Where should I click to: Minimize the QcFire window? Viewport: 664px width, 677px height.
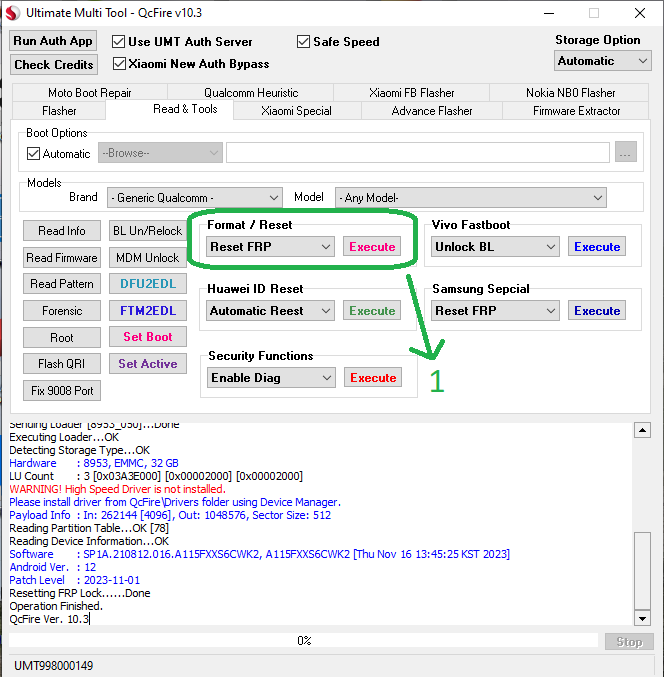coord(549,13)
